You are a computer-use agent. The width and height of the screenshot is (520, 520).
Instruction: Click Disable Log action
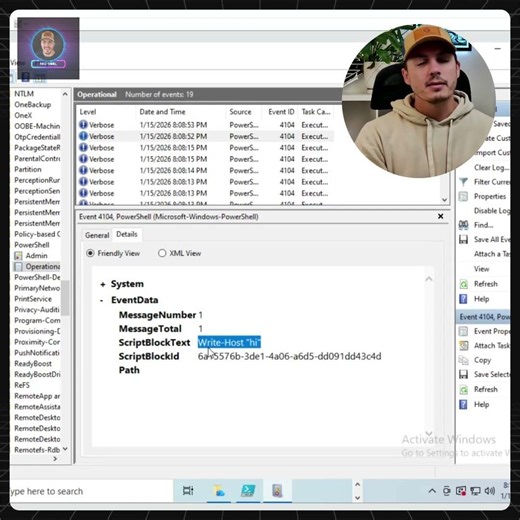[x=492, y=211]
